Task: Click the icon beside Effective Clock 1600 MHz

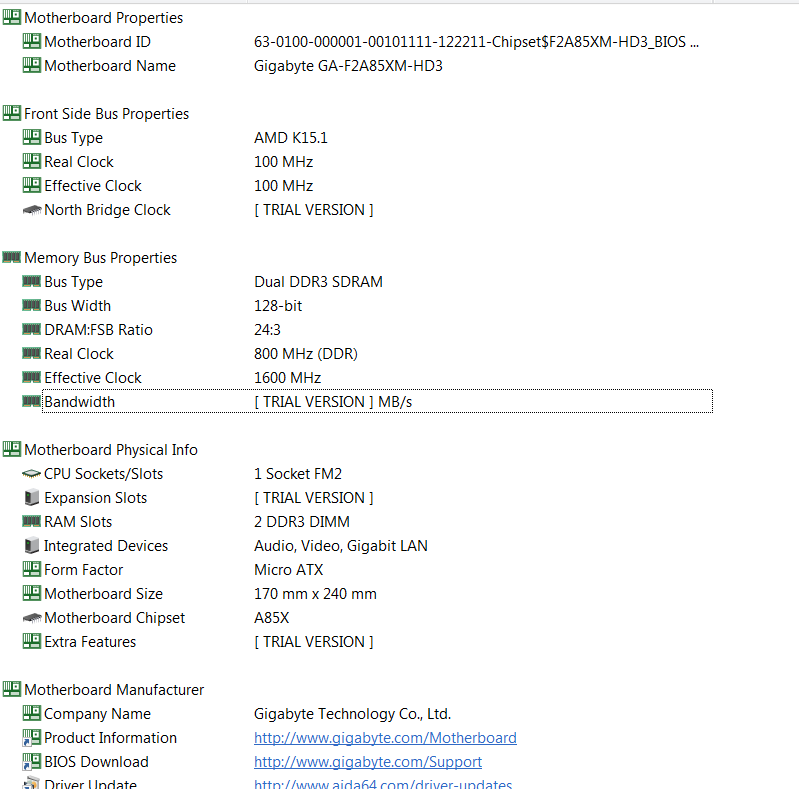Action: (32, 377)
